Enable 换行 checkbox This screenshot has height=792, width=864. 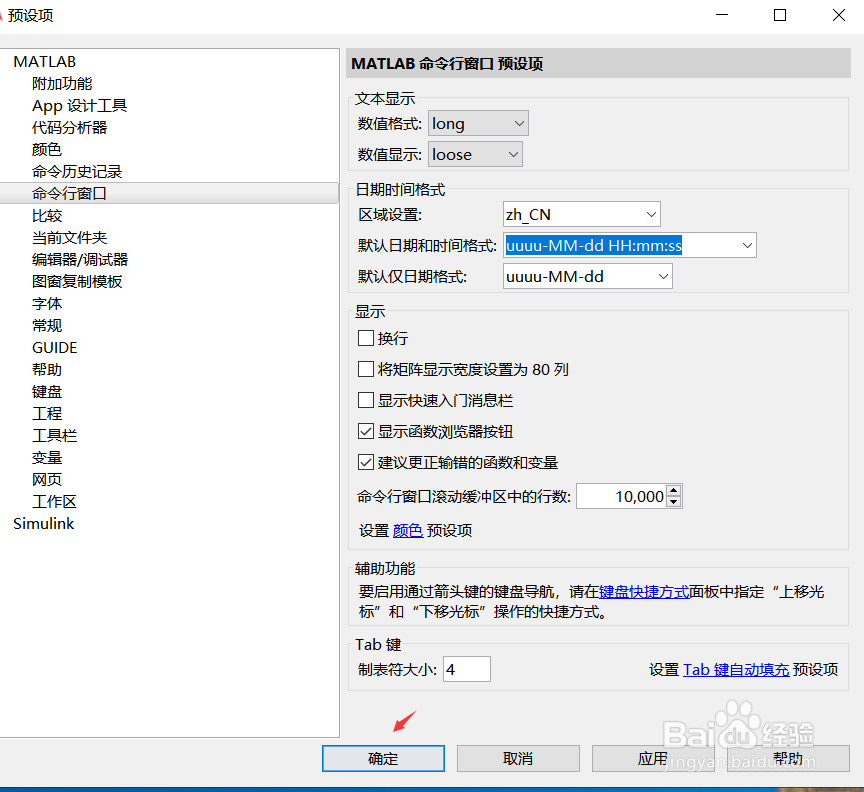point(366,338)
